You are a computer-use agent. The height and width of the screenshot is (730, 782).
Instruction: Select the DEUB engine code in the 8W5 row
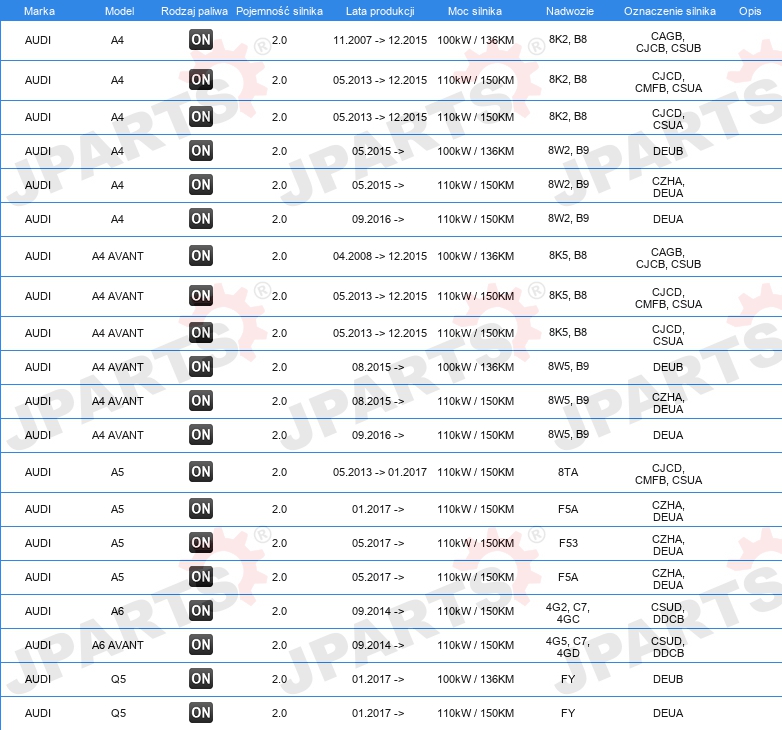click(x=668, y=367)
